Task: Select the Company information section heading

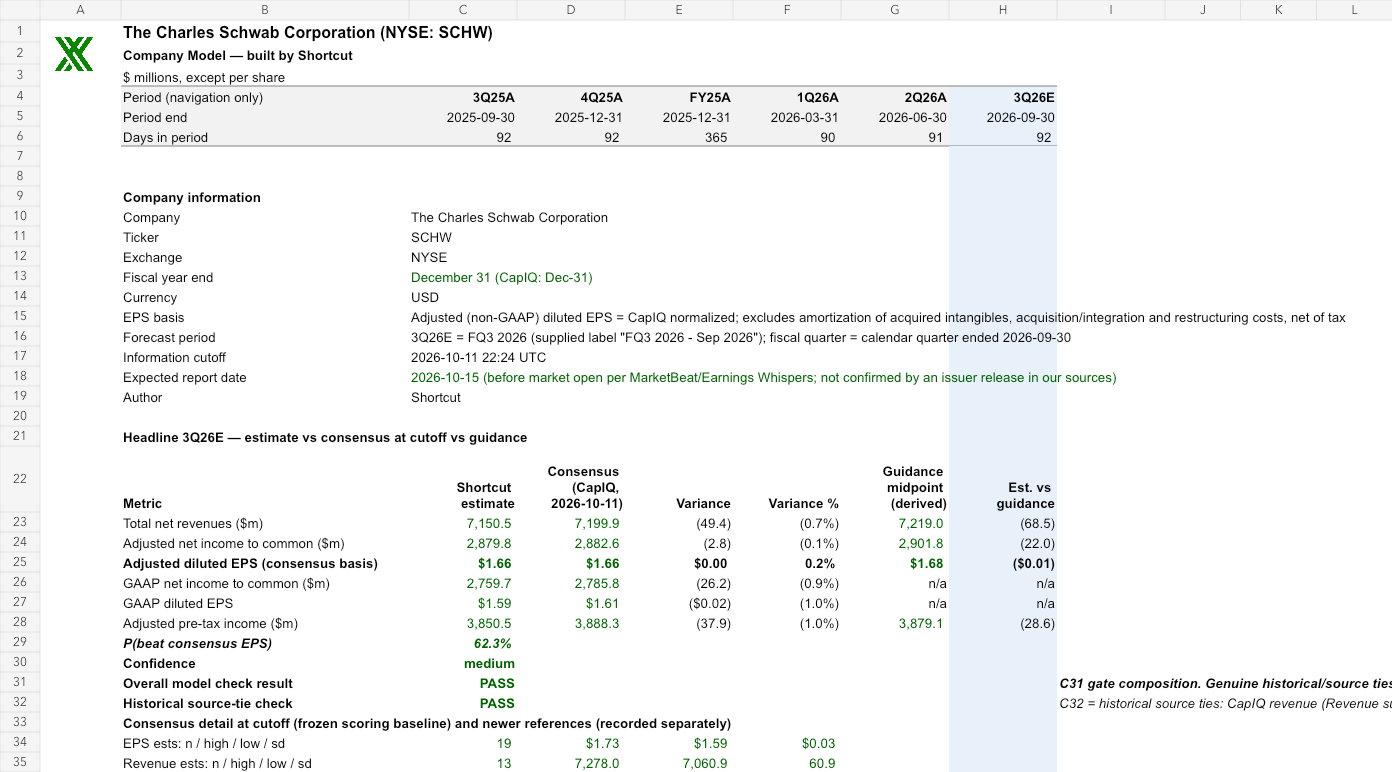Action: [192, 197]
